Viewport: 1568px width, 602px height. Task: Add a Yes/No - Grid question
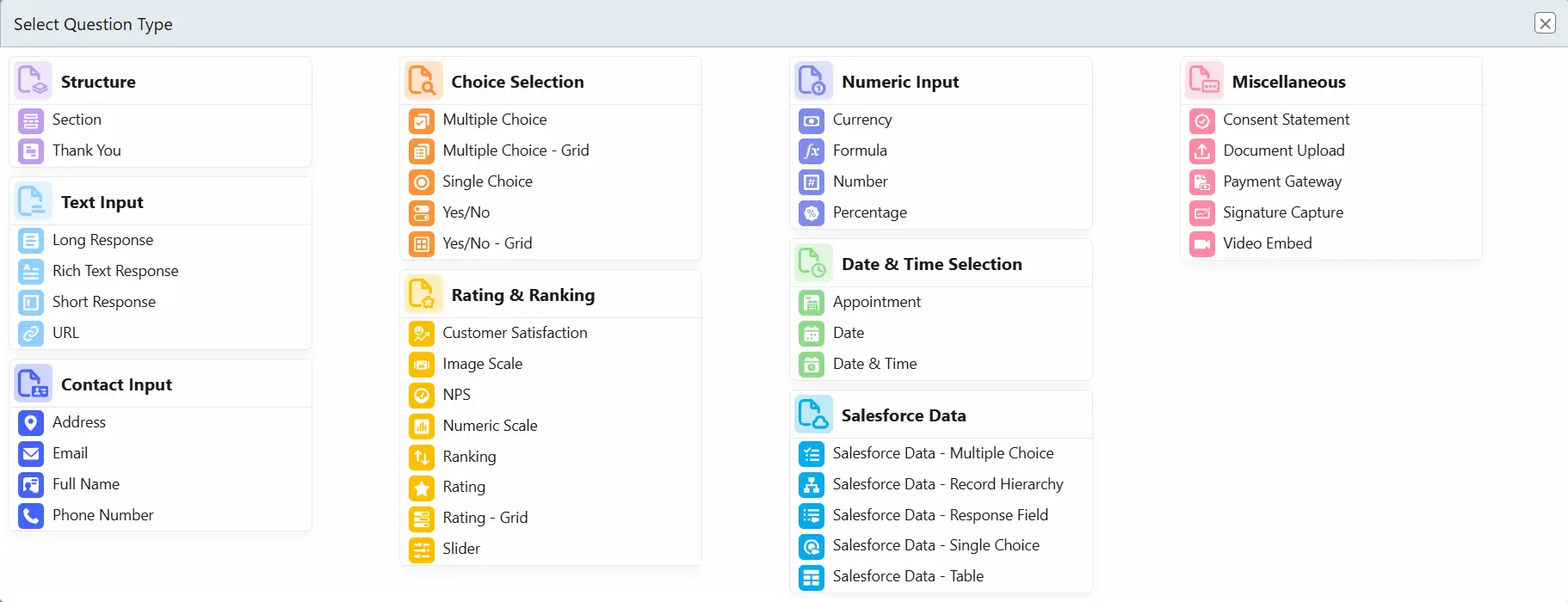[x=487, y=243]
